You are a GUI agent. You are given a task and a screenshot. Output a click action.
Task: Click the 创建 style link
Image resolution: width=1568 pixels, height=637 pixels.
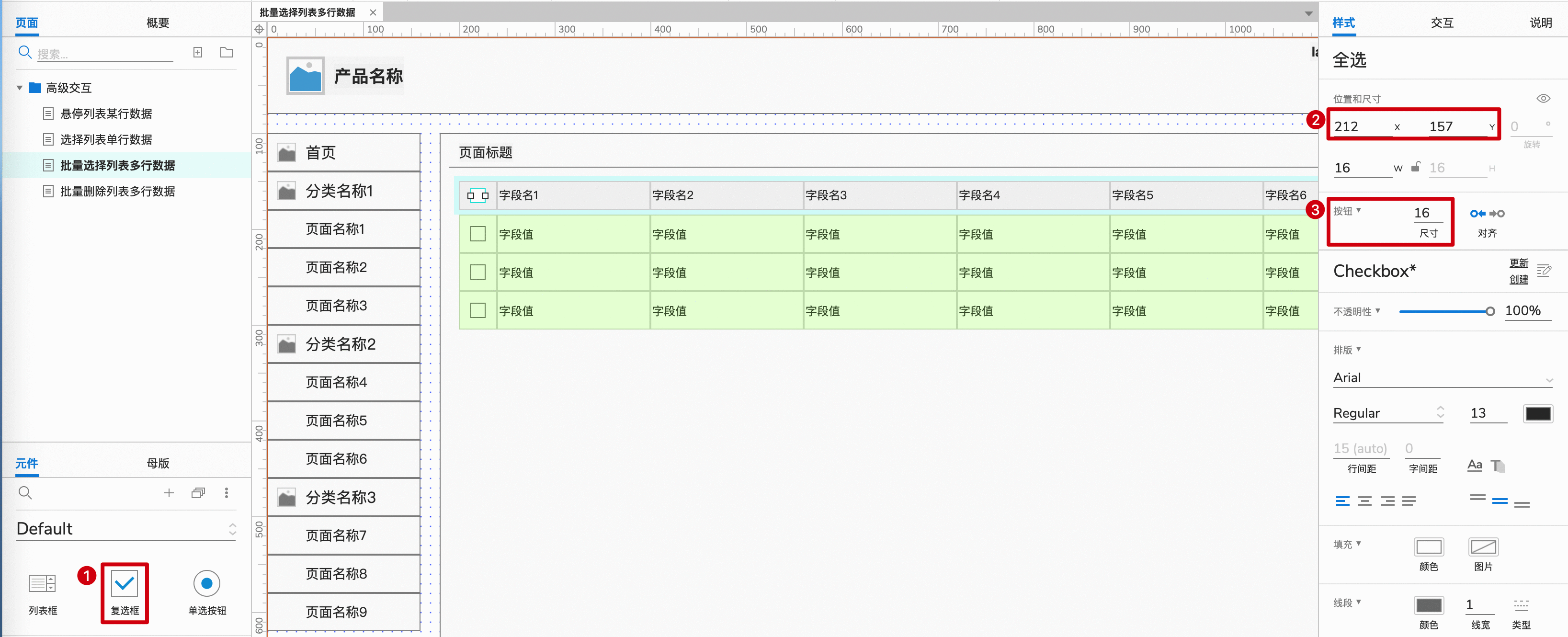[x=1519, y=279]
